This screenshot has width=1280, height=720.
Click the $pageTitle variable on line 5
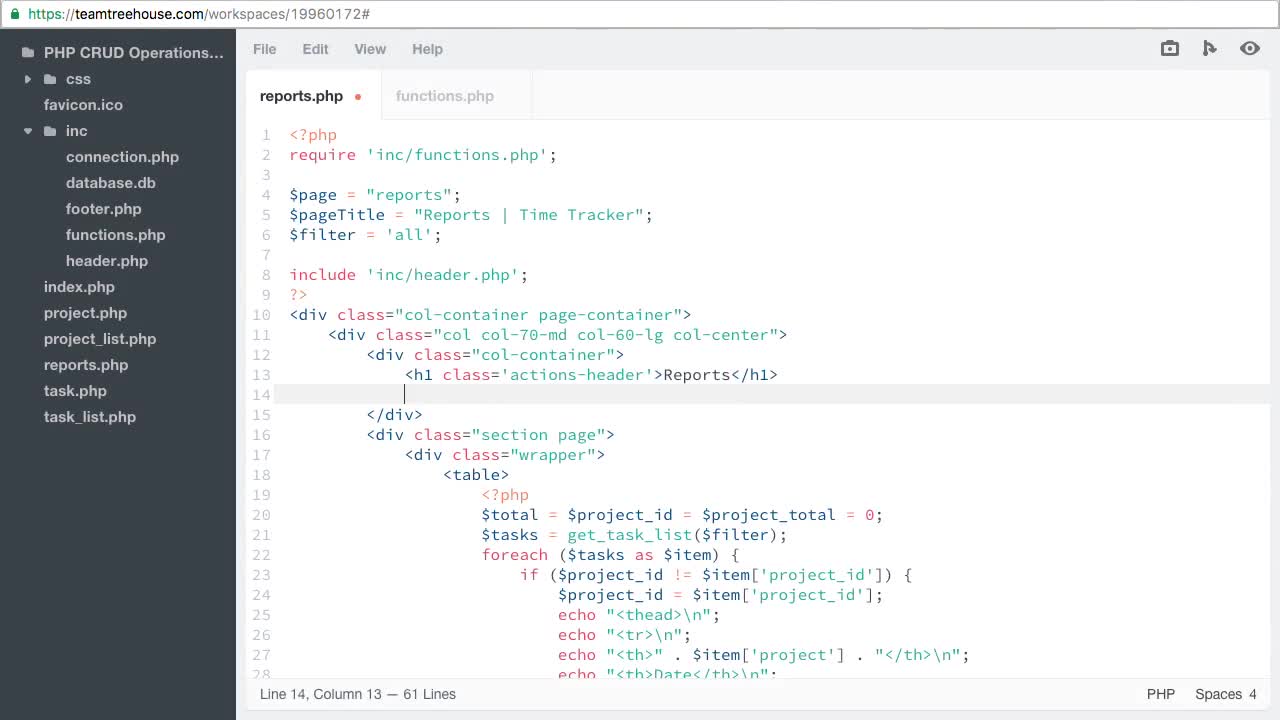coord(337,215)
